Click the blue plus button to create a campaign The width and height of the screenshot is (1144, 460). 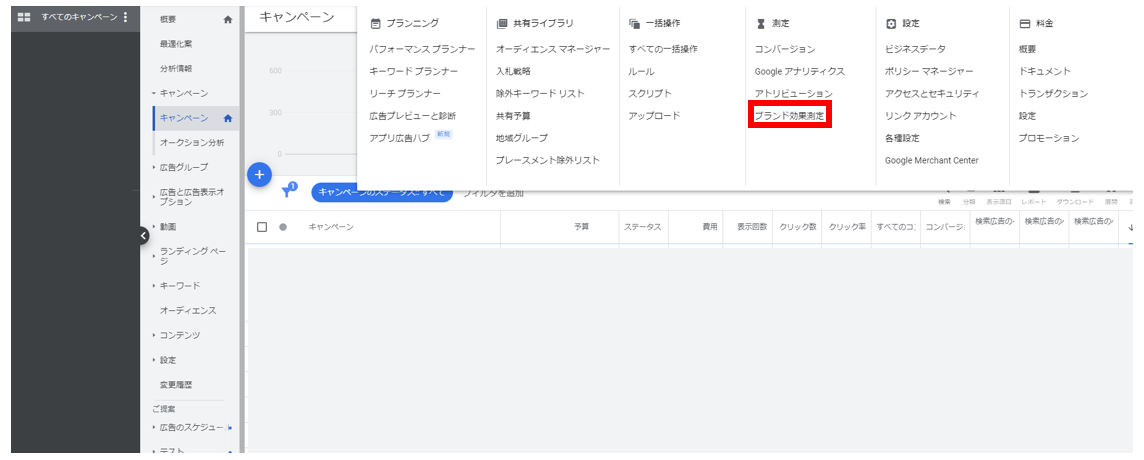click(x=260, y=175)
